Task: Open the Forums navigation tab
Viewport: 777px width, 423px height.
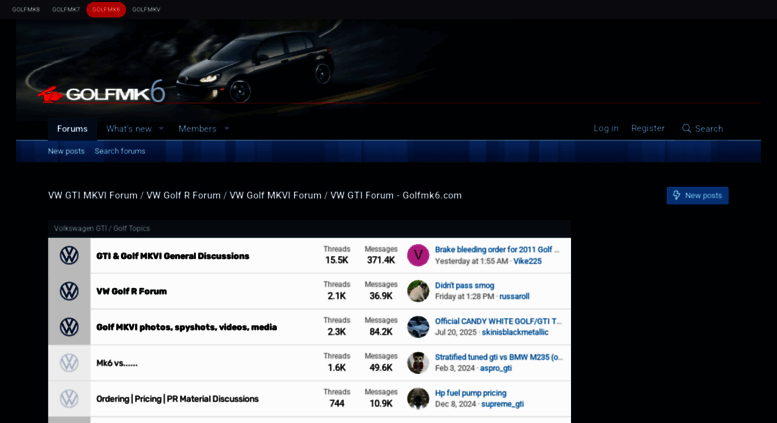Action: 72,129
